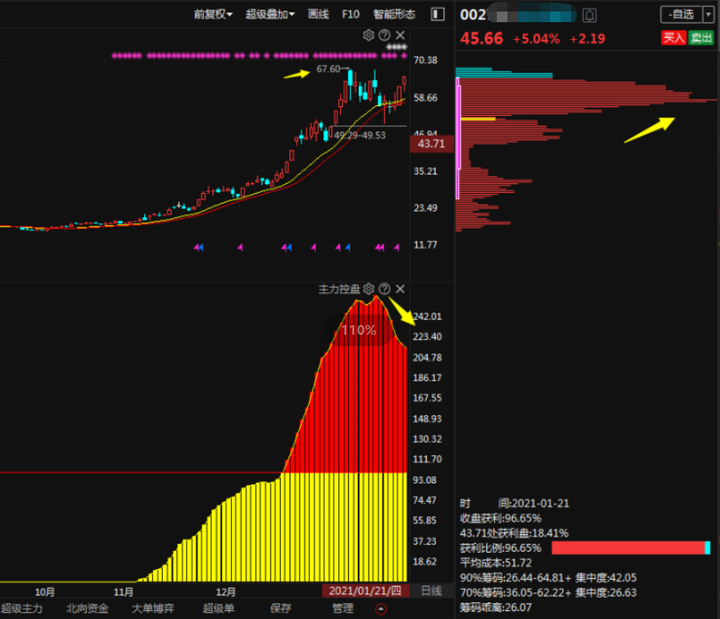
Task: Switch to the 超级单 indicator tab
Action: (219, 608)
